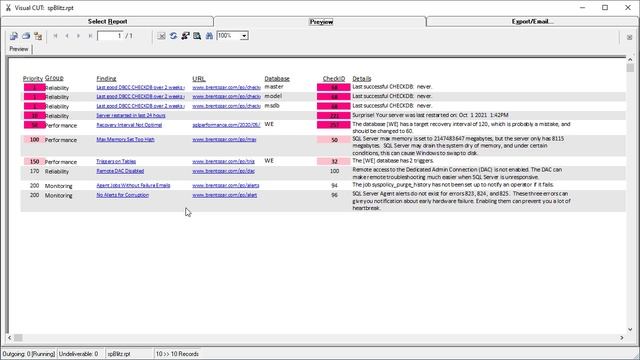Click the Print report toolbar icon

coord(26,36)
